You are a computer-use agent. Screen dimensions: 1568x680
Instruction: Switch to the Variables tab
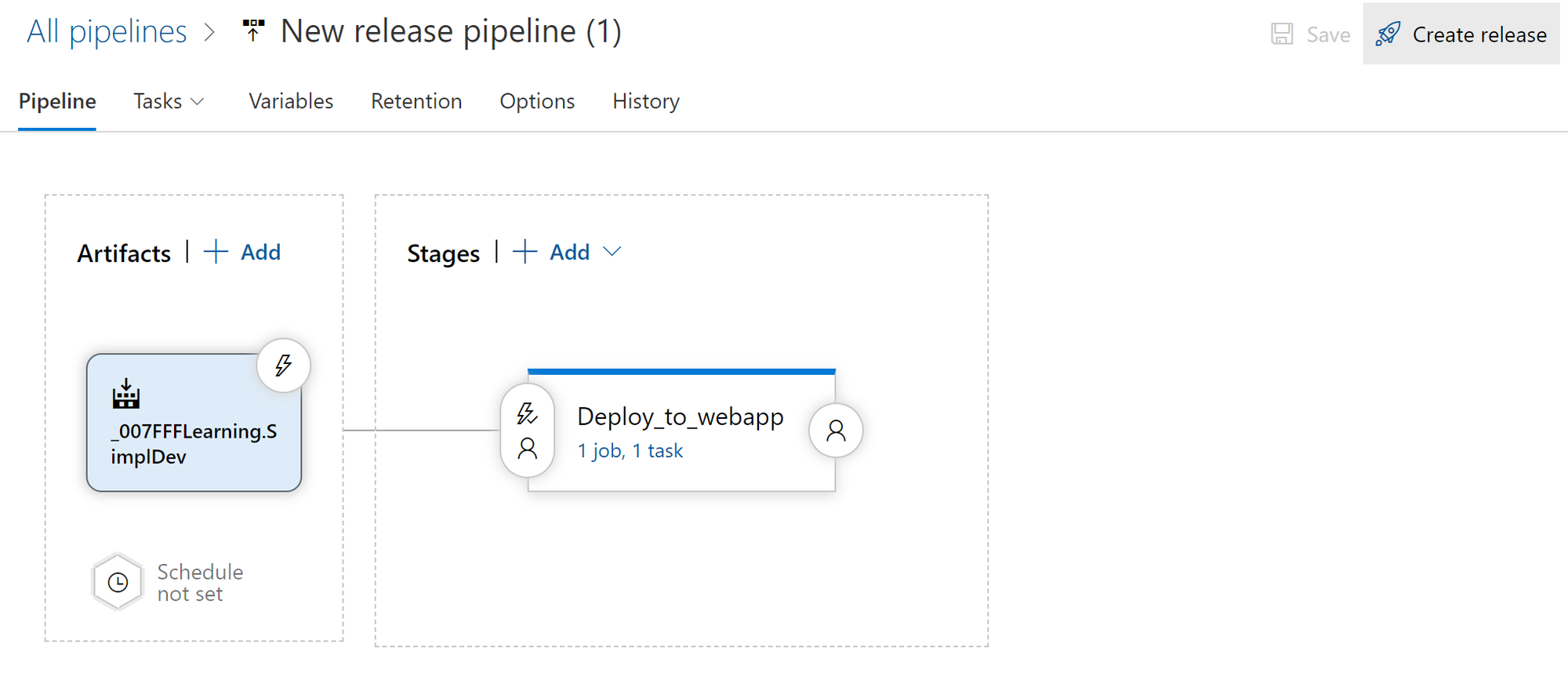(290, 101)
